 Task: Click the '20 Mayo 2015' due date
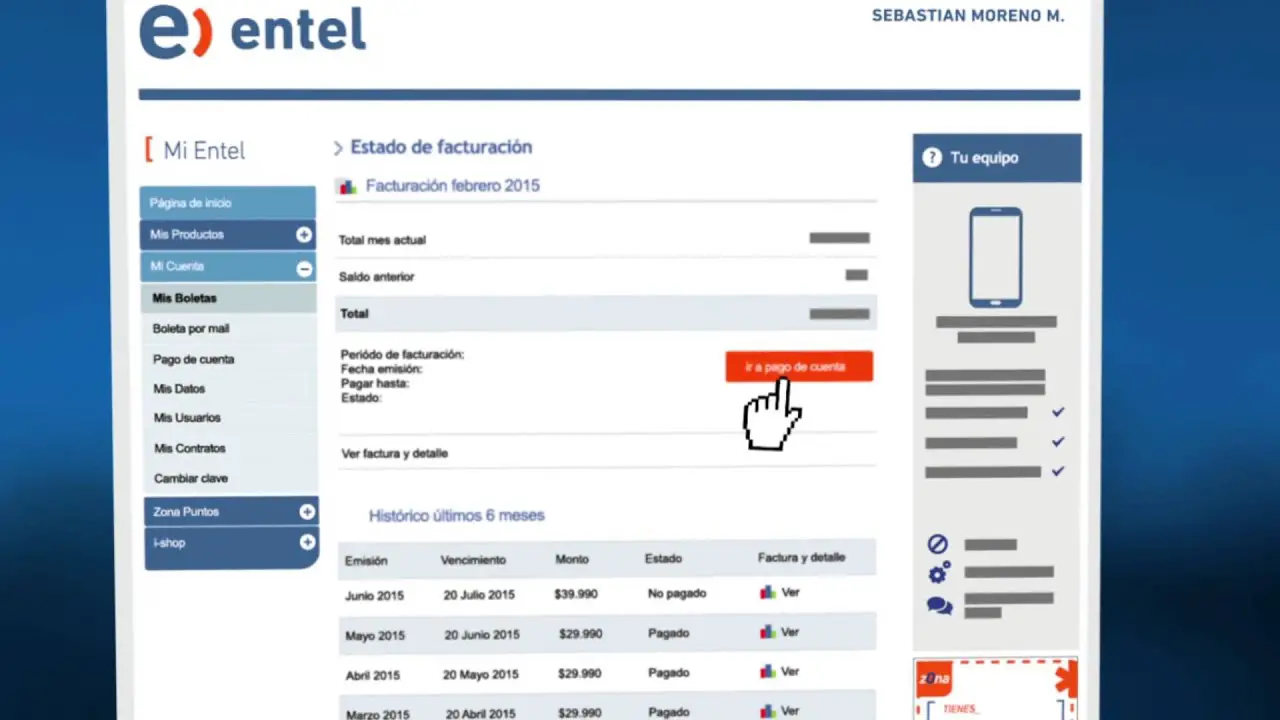(482, 674)
